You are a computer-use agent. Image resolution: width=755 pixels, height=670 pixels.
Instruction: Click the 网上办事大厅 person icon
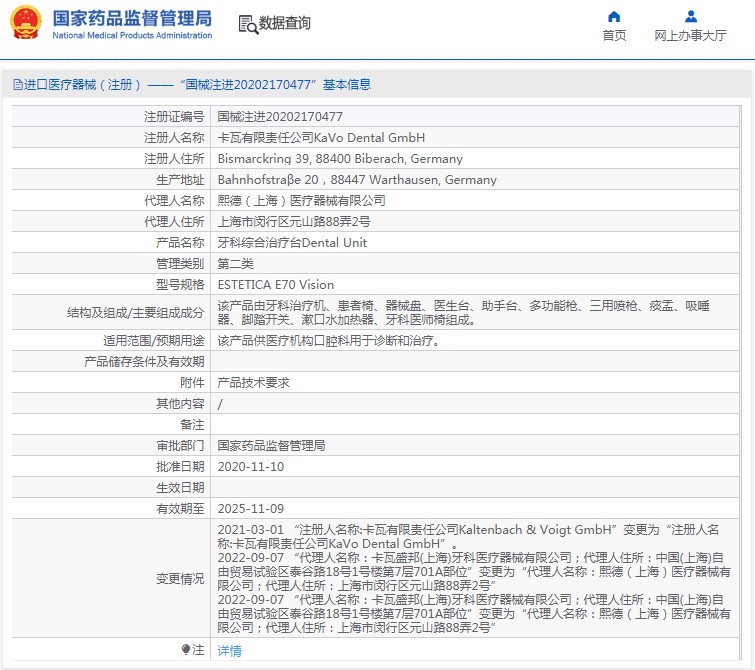point(690,16)
